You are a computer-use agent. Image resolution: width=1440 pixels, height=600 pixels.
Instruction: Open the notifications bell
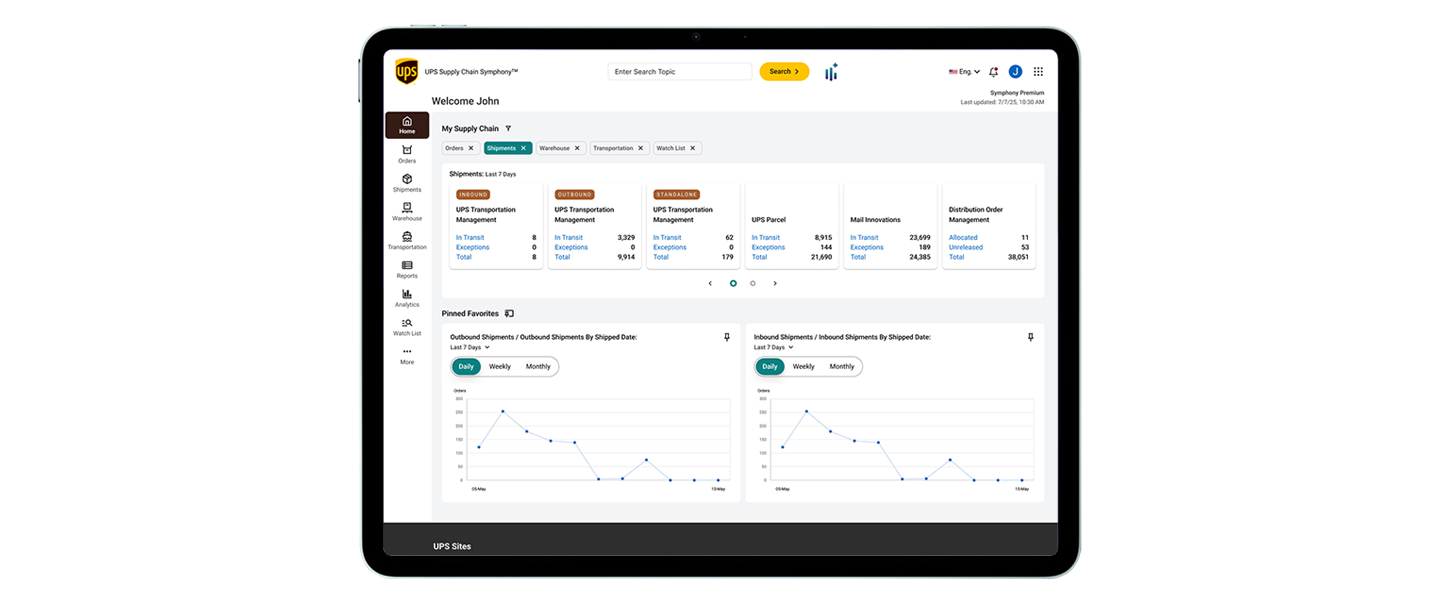993,72
